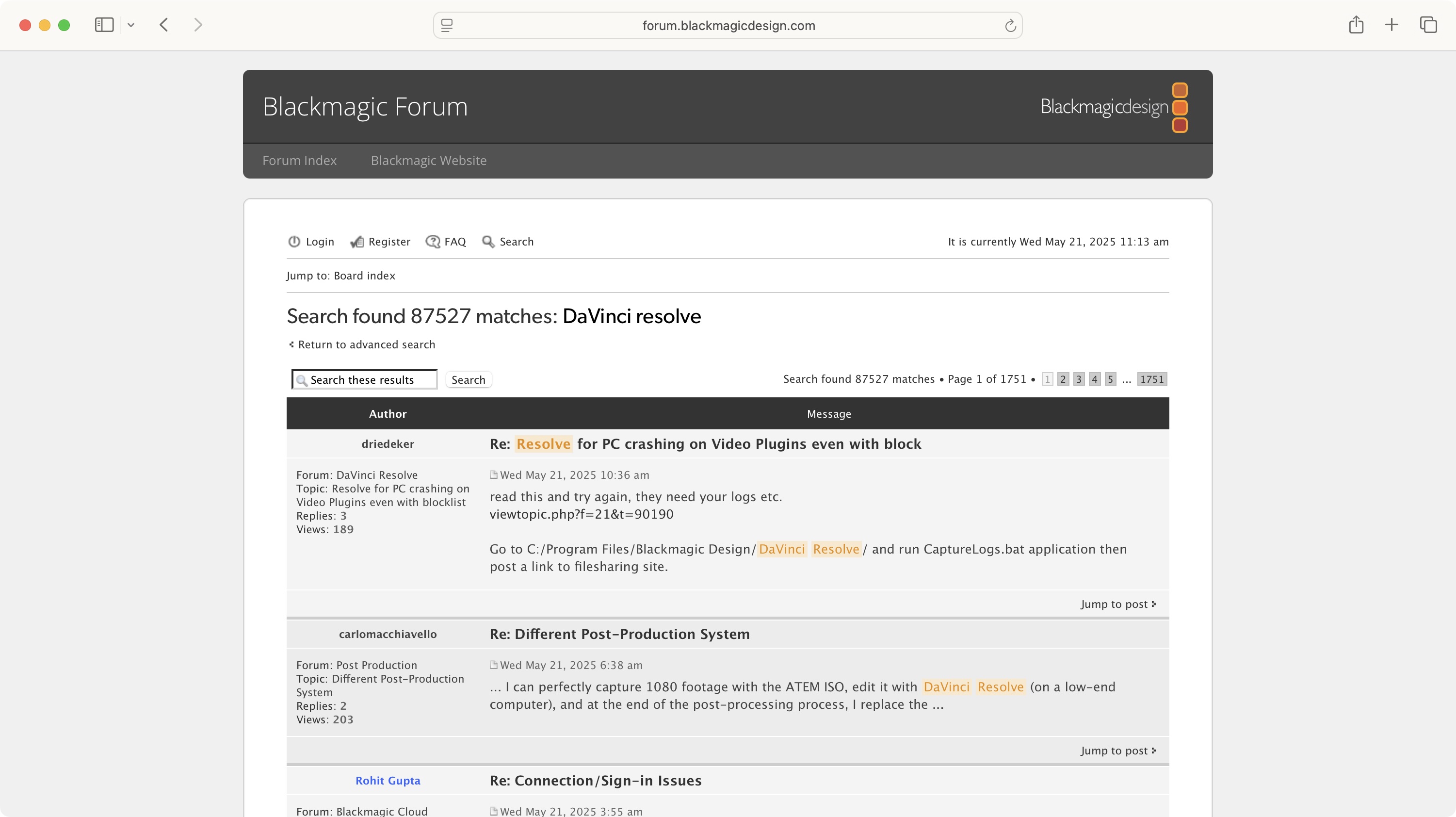Click the address bar URL field
Image resolution: width=1456 pixels, height=817 pixels.
coord(728,25)
